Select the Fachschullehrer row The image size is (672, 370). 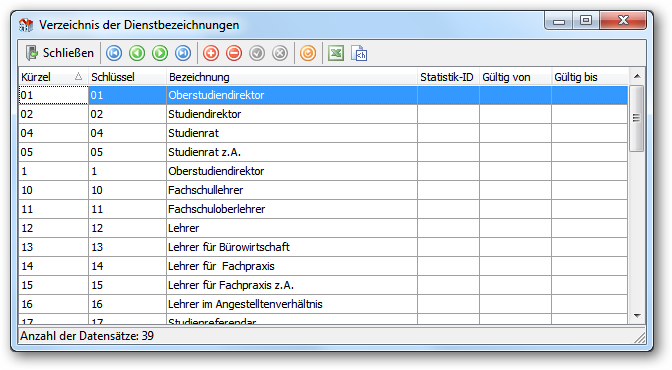pyautogui.click(x=323, y=190)
